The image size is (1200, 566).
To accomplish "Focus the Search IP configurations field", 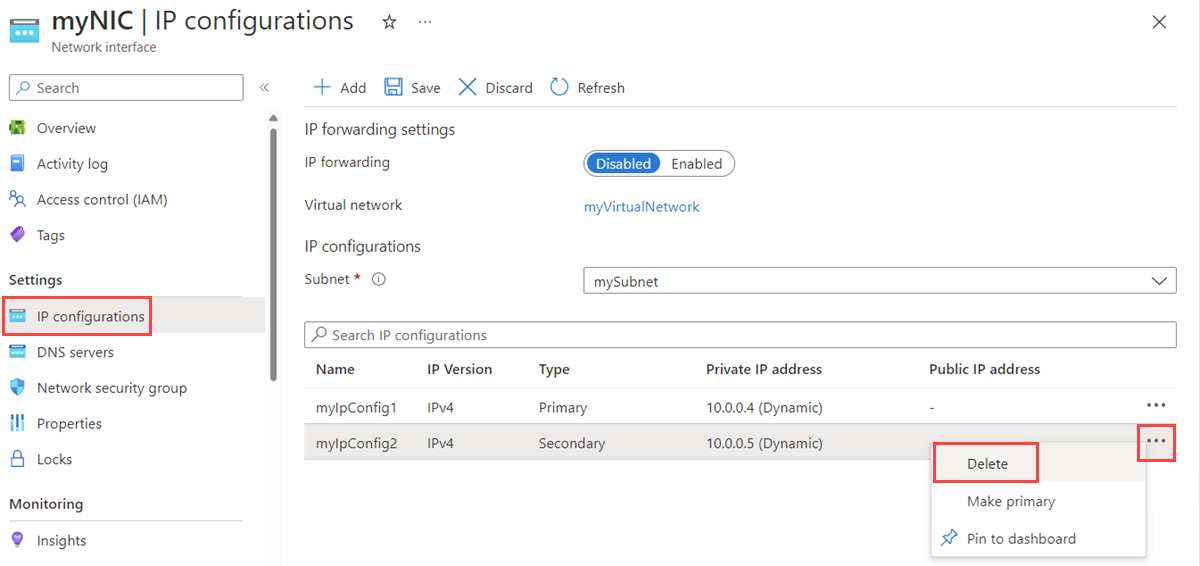I will pyautogui.click(x=740, y=335).
